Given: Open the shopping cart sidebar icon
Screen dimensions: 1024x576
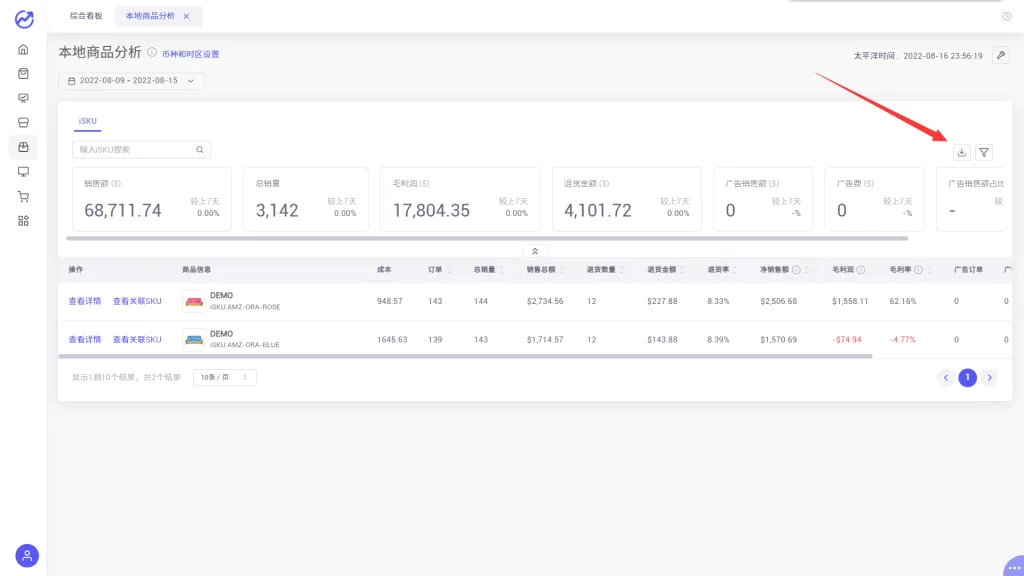Looking at the screenshot, I should [24, 197].
